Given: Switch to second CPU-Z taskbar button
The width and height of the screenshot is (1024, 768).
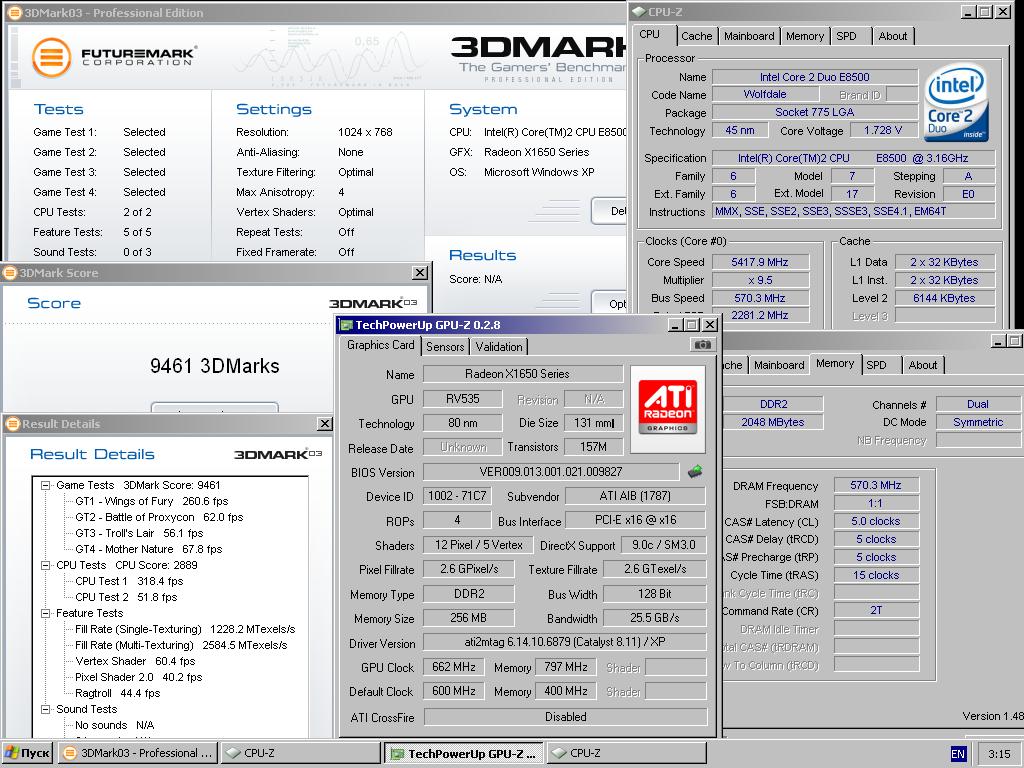Looking at the screenshot, I should tap(626, 753).
